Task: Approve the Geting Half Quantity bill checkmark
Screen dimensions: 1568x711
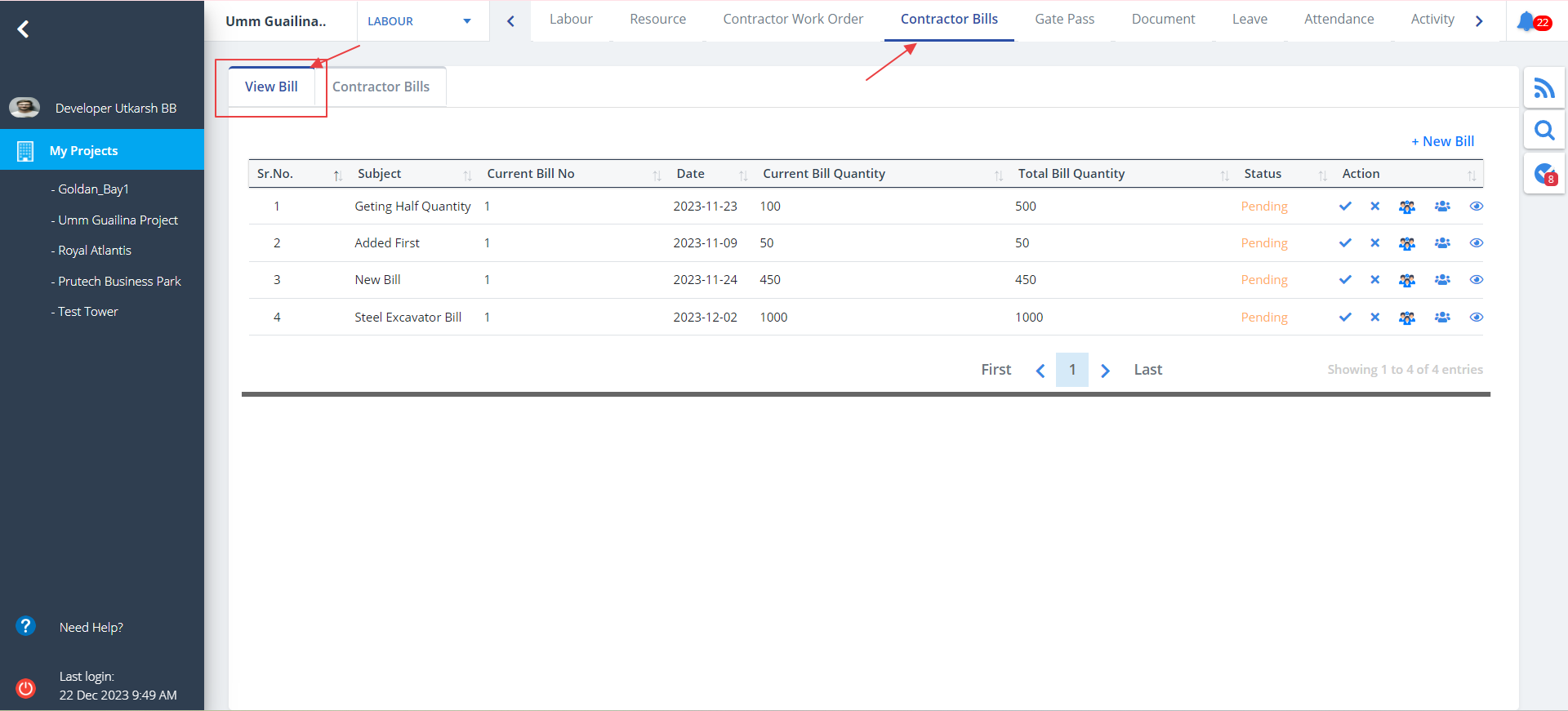Action: pyautogui.click(x=1345, y=207)
